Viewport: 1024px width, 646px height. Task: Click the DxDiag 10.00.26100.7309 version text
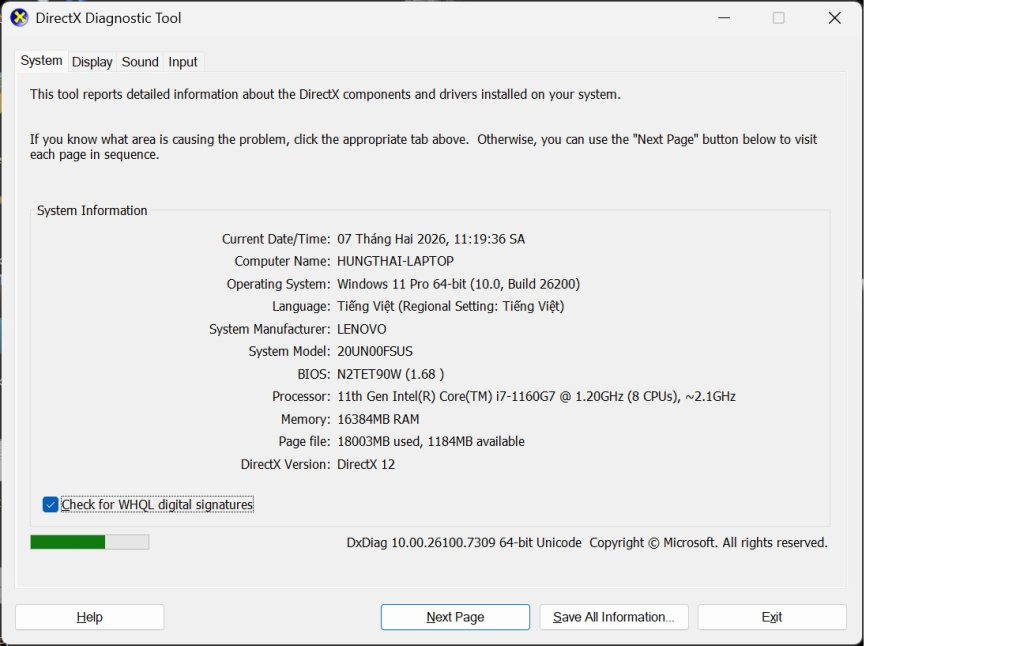[464, 543]
